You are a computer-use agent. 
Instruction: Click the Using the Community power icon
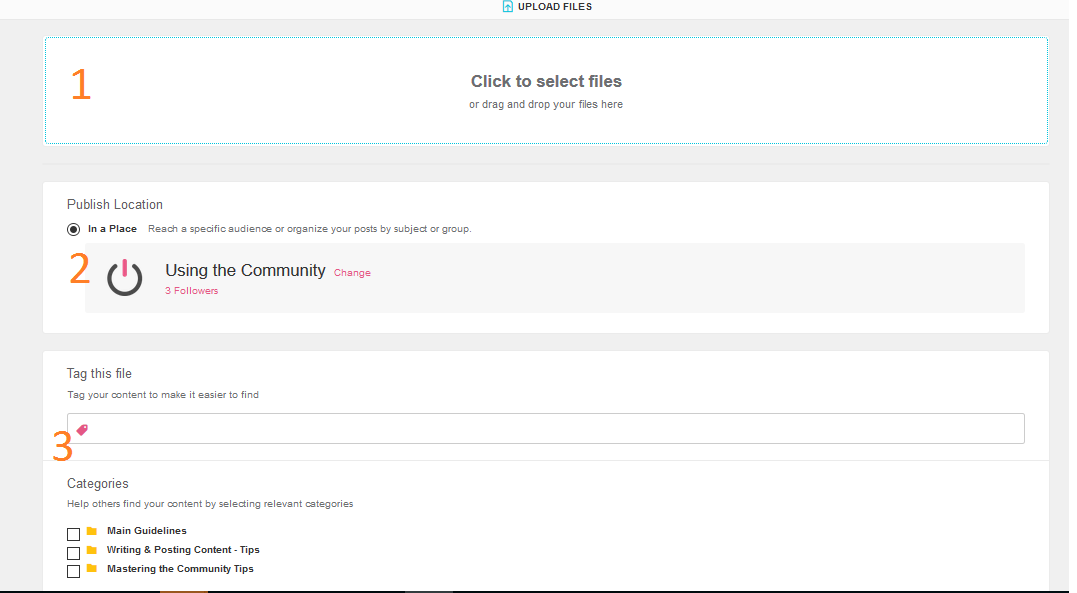124,278
